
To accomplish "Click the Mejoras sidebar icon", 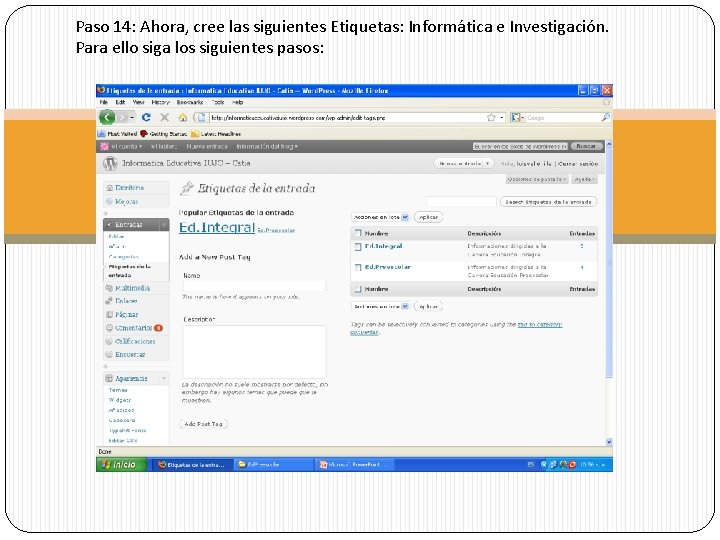I will coord(109,202).
